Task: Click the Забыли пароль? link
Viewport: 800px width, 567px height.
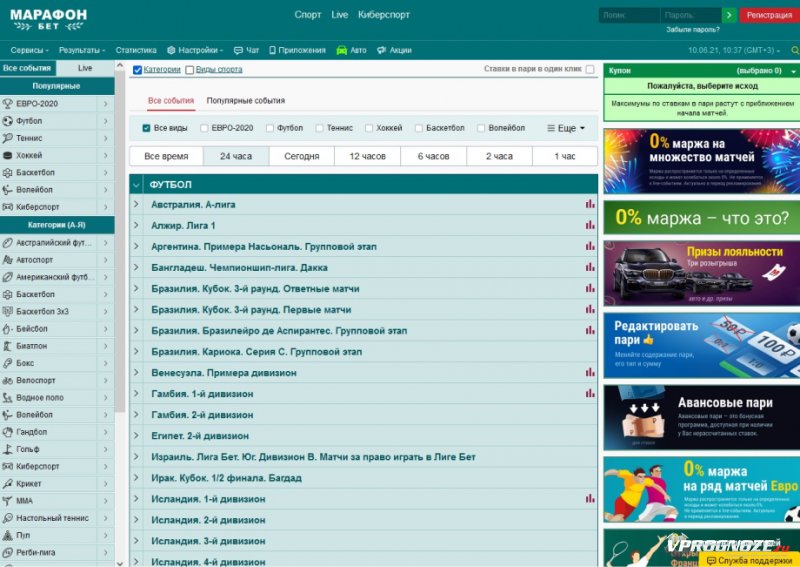Action: [x=692, y=30]
